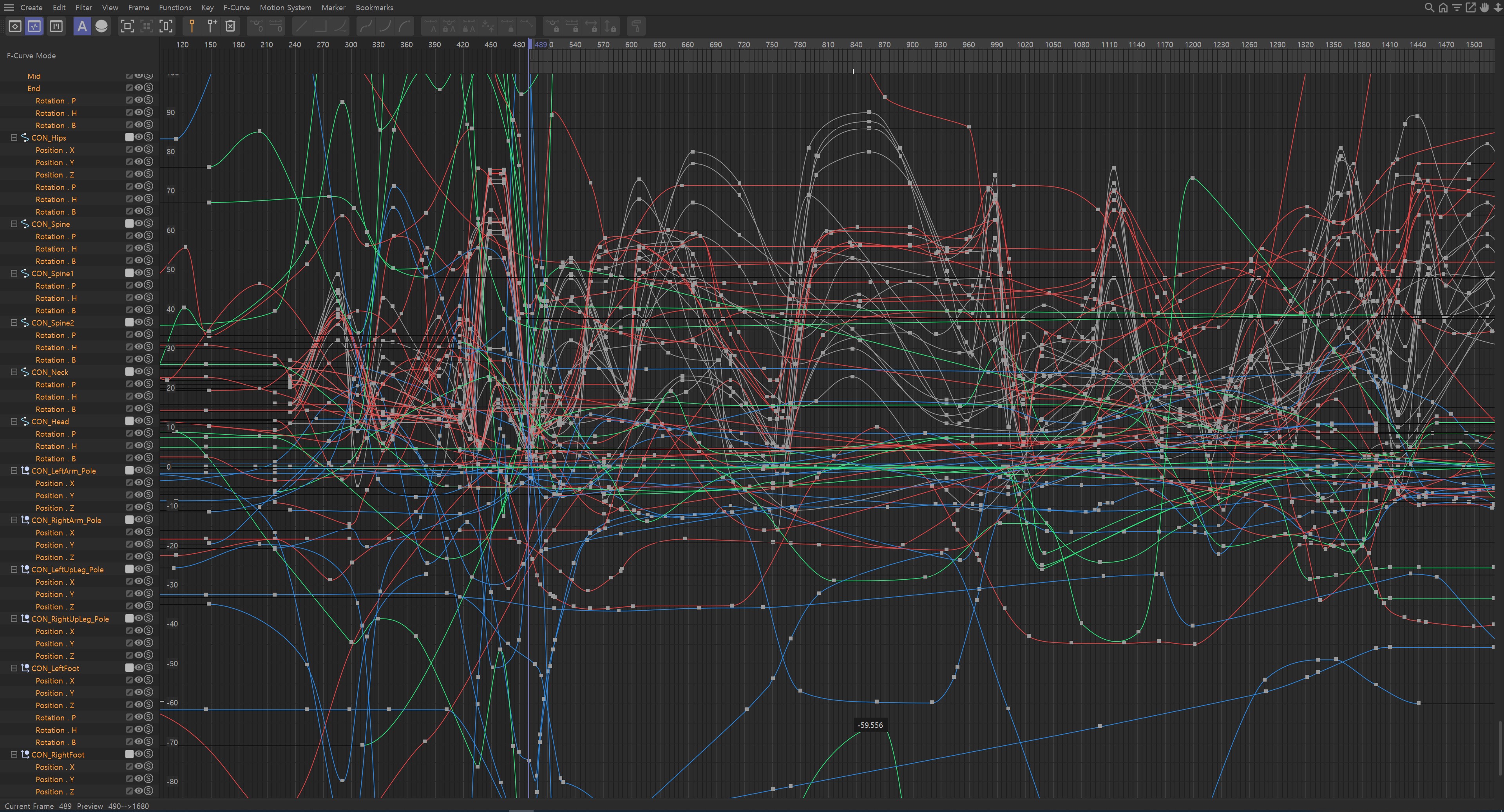This screenshot has height=812, width=1504.
Task: Open the Motion System menu
Action: point(285,7)
